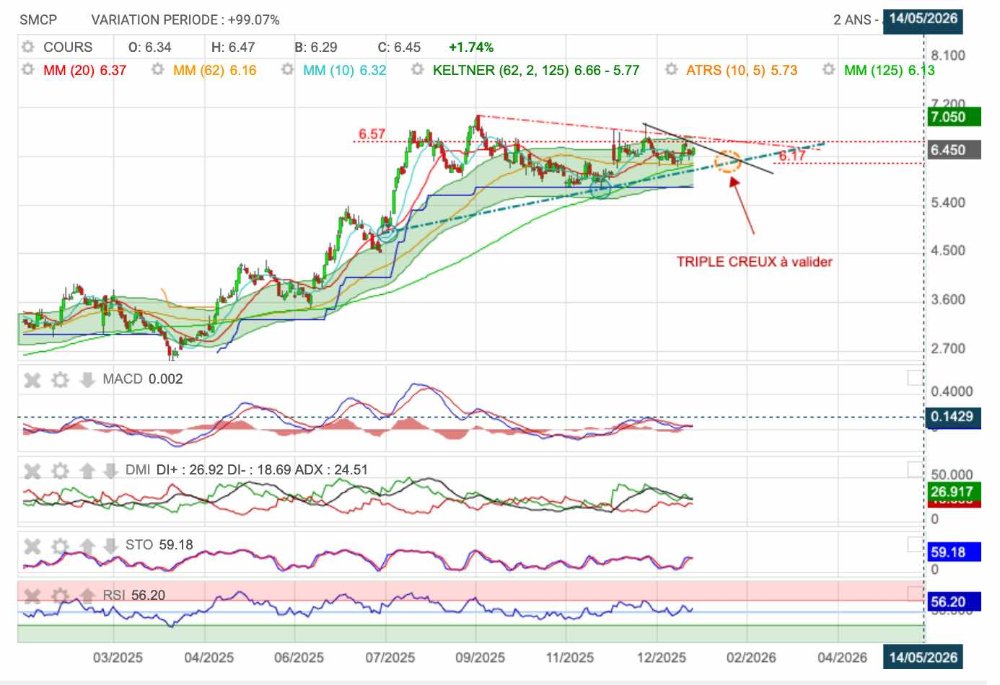Open MACD panel settings gear

60,380
